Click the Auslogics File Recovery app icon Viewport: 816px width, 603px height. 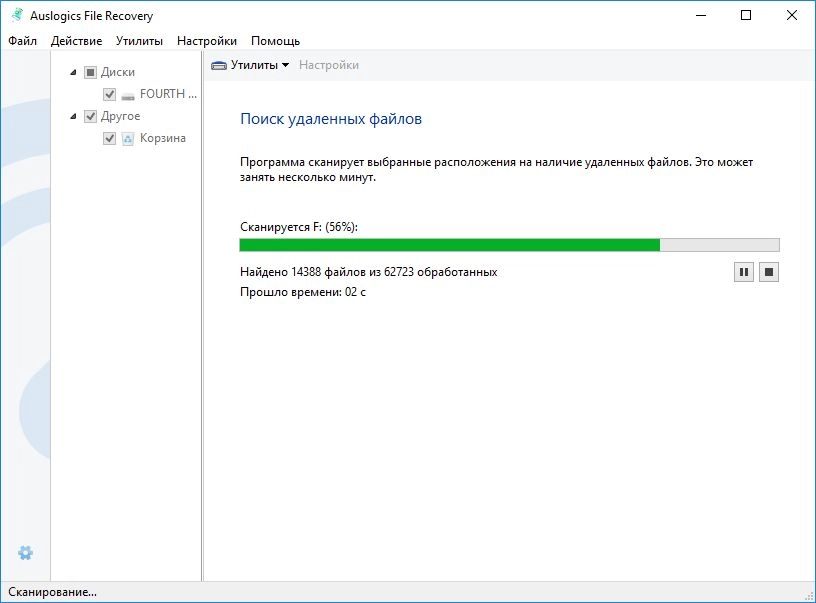tap(17, 15)
